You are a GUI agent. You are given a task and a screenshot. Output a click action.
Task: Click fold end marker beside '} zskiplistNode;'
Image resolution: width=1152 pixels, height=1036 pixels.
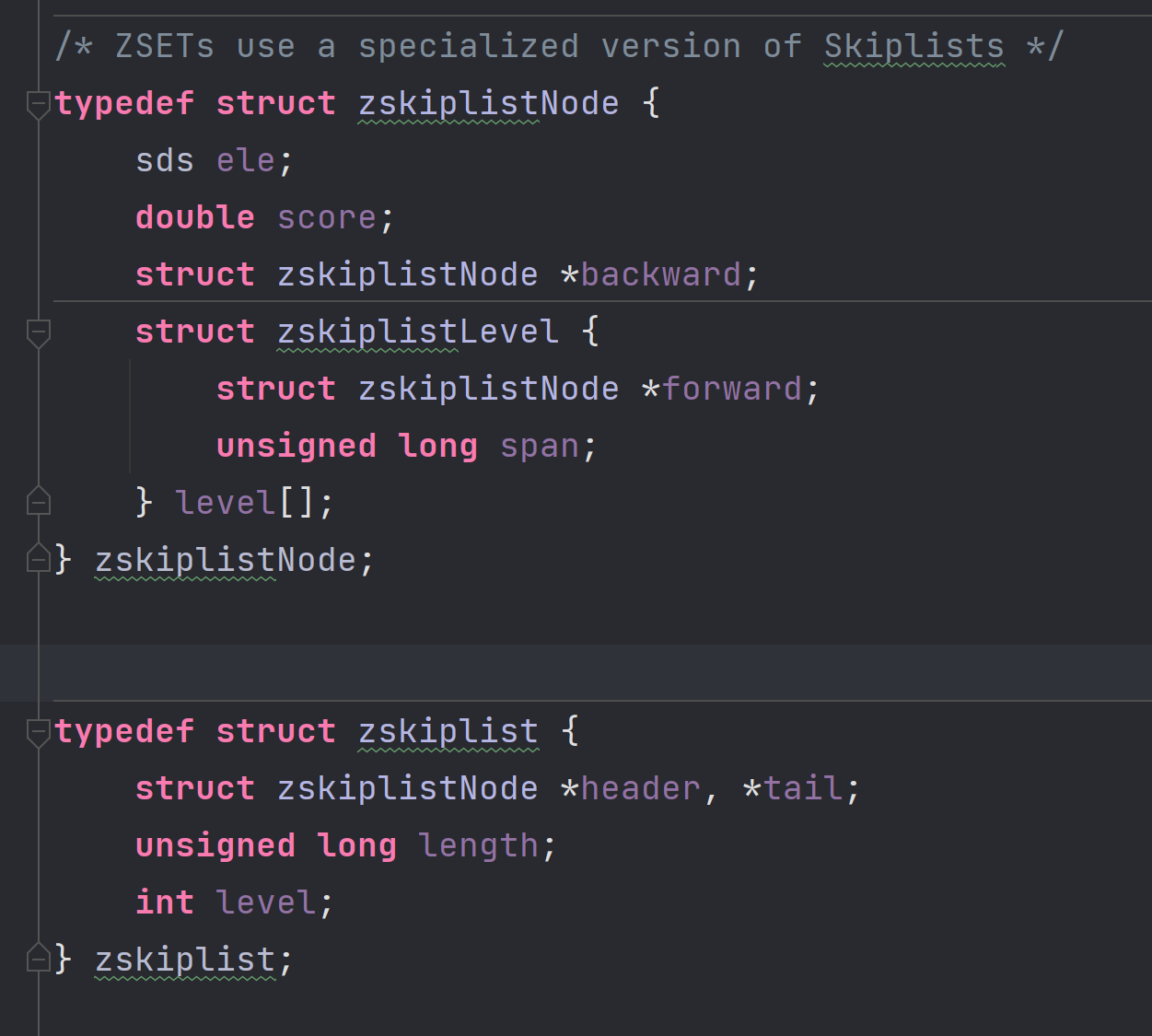point(38,557)
